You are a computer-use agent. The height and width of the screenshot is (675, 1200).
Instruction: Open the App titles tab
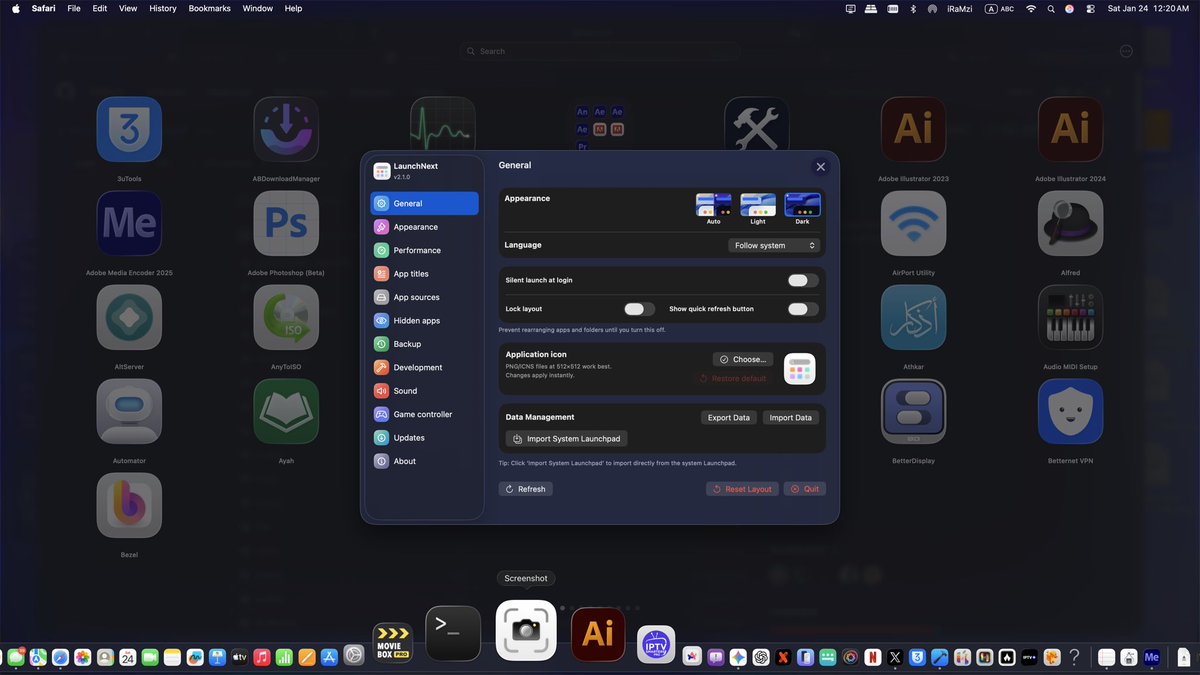tap(425, 274)
